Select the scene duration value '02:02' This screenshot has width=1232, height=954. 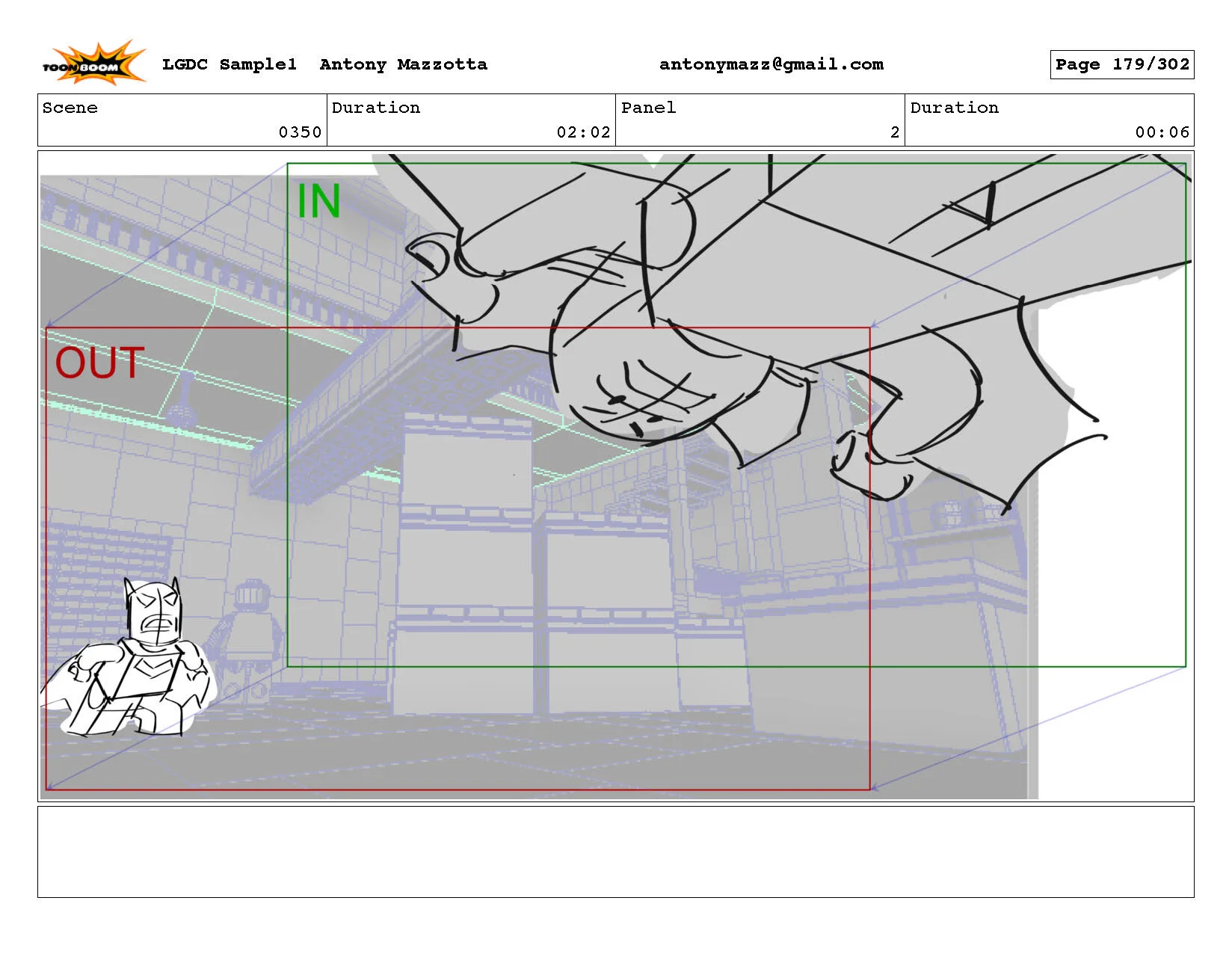[584, 132]
